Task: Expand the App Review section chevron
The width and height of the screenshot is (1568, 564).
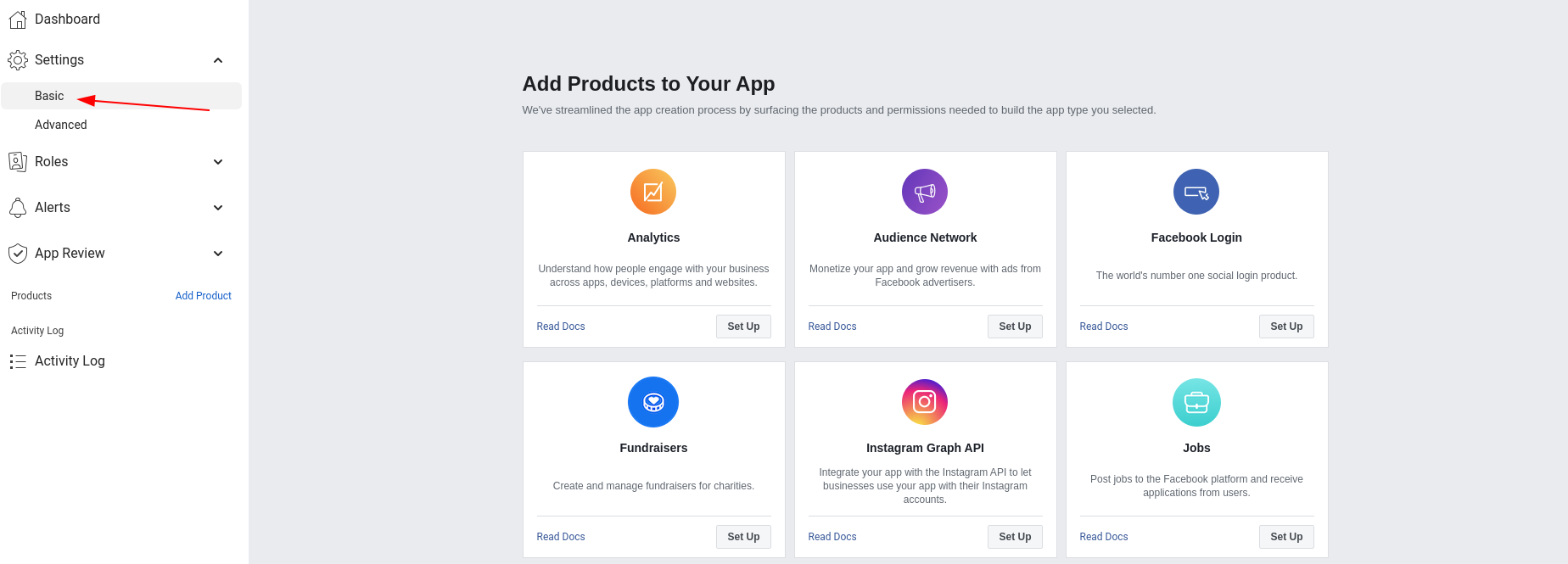Action: point(218,254)
